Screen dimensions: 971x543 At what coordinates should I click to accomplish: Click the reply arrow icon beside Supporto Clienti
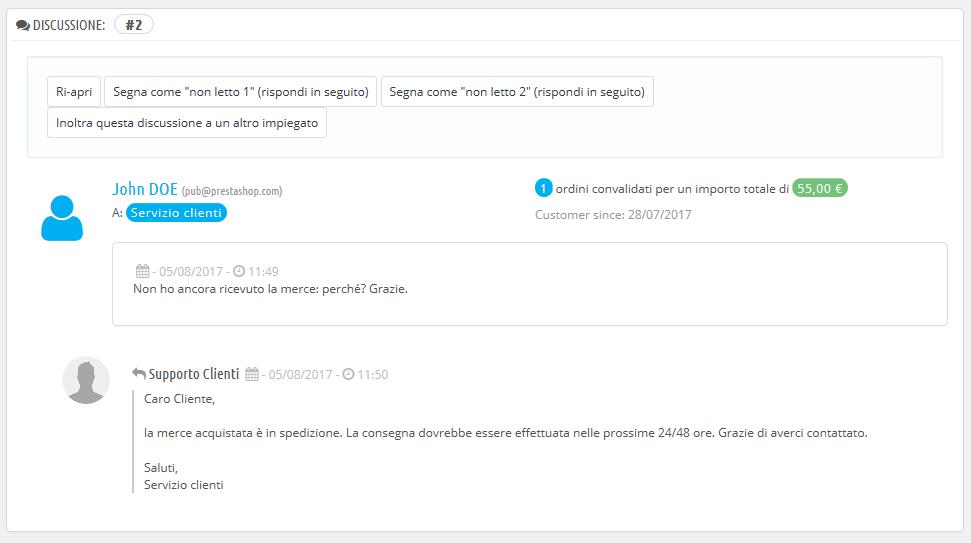pyautogui.click(x=139, y=374)
